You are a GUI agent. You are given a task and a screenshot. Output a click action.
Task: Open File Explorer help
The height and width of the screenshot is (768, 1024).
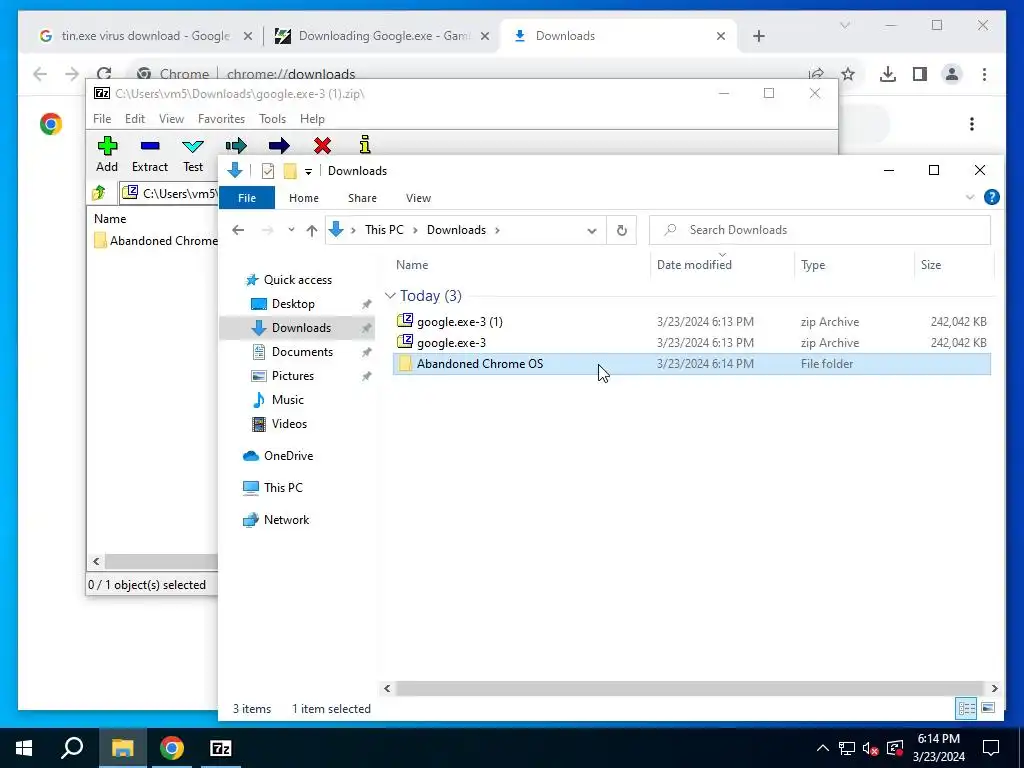[x=991, y=197]
